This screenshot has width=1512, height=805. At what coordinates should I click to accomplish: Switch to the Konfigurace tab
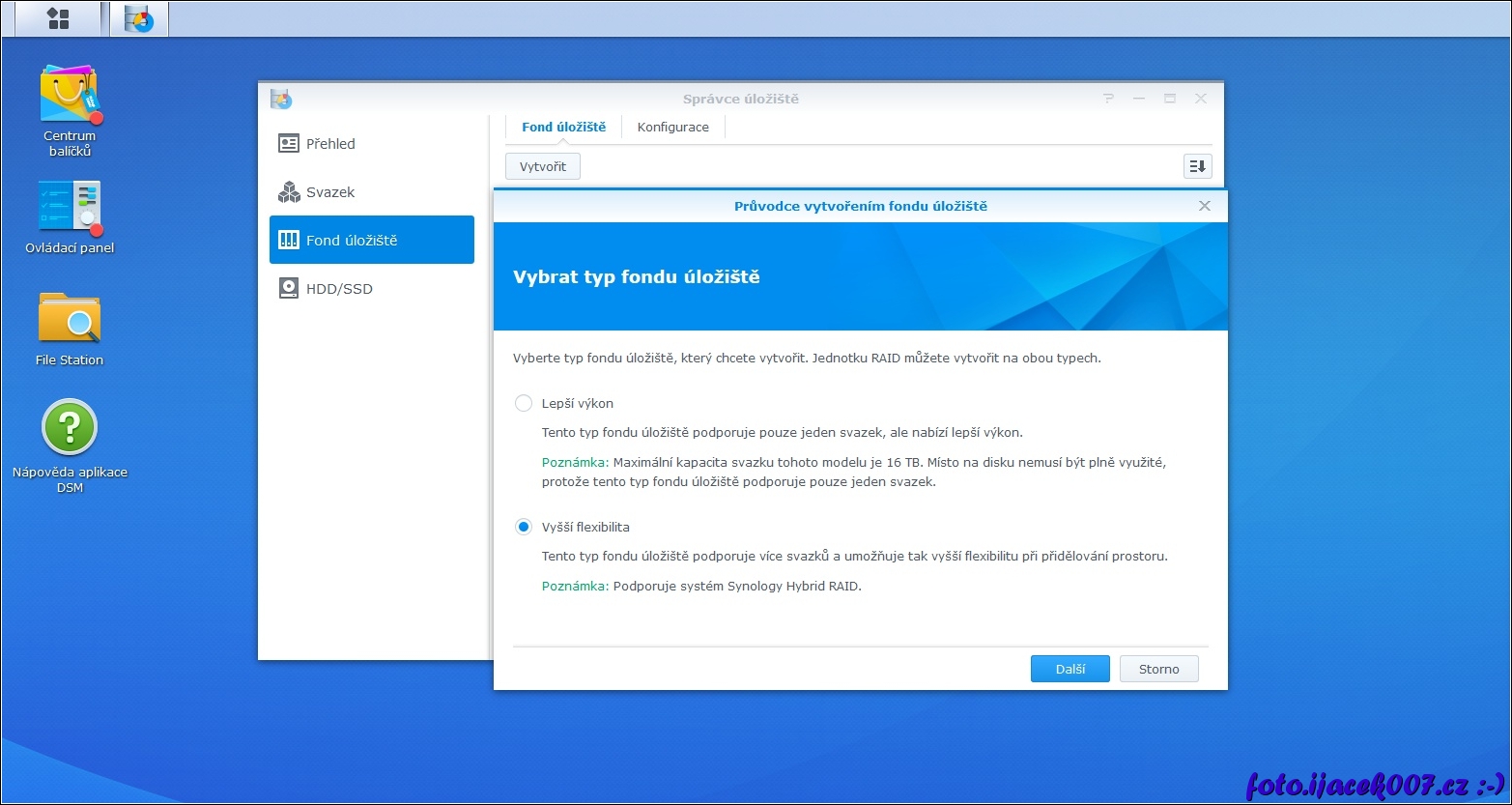click(x=672, y=128)
